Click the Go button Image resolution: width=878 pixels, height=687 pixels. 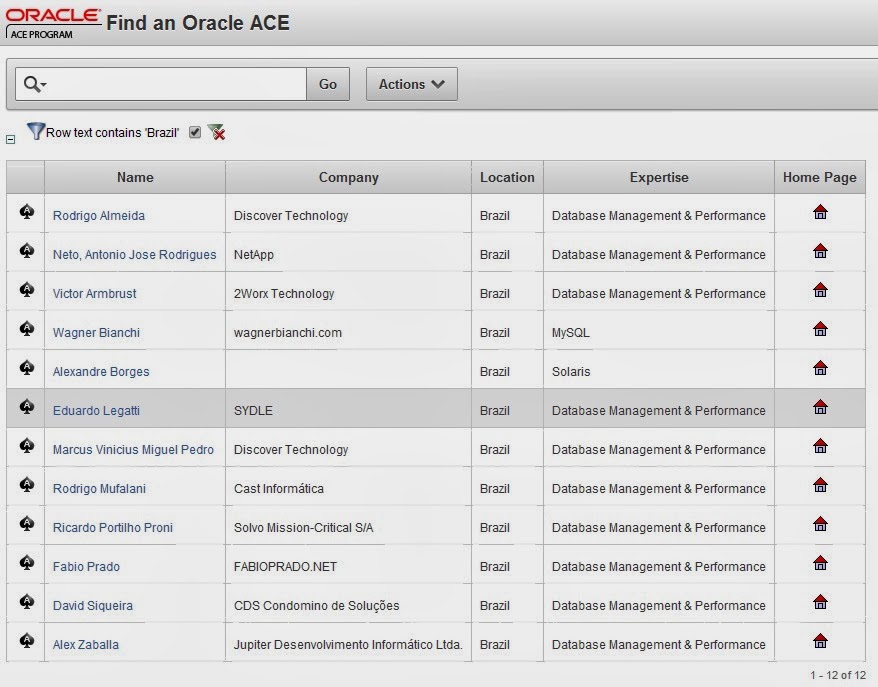[327, 83]
